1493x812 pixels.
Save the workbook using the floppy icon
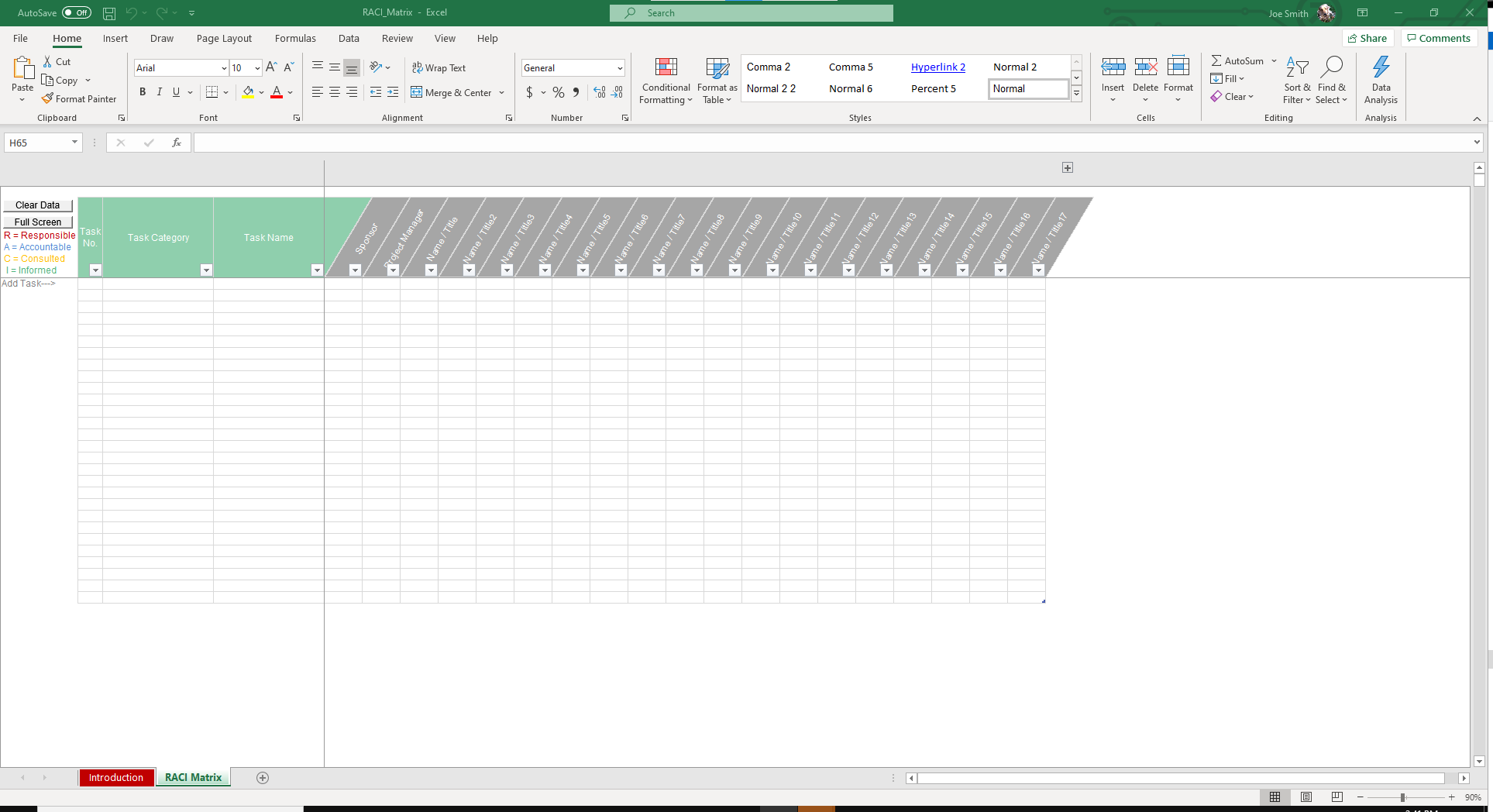[x=109, y=13]
